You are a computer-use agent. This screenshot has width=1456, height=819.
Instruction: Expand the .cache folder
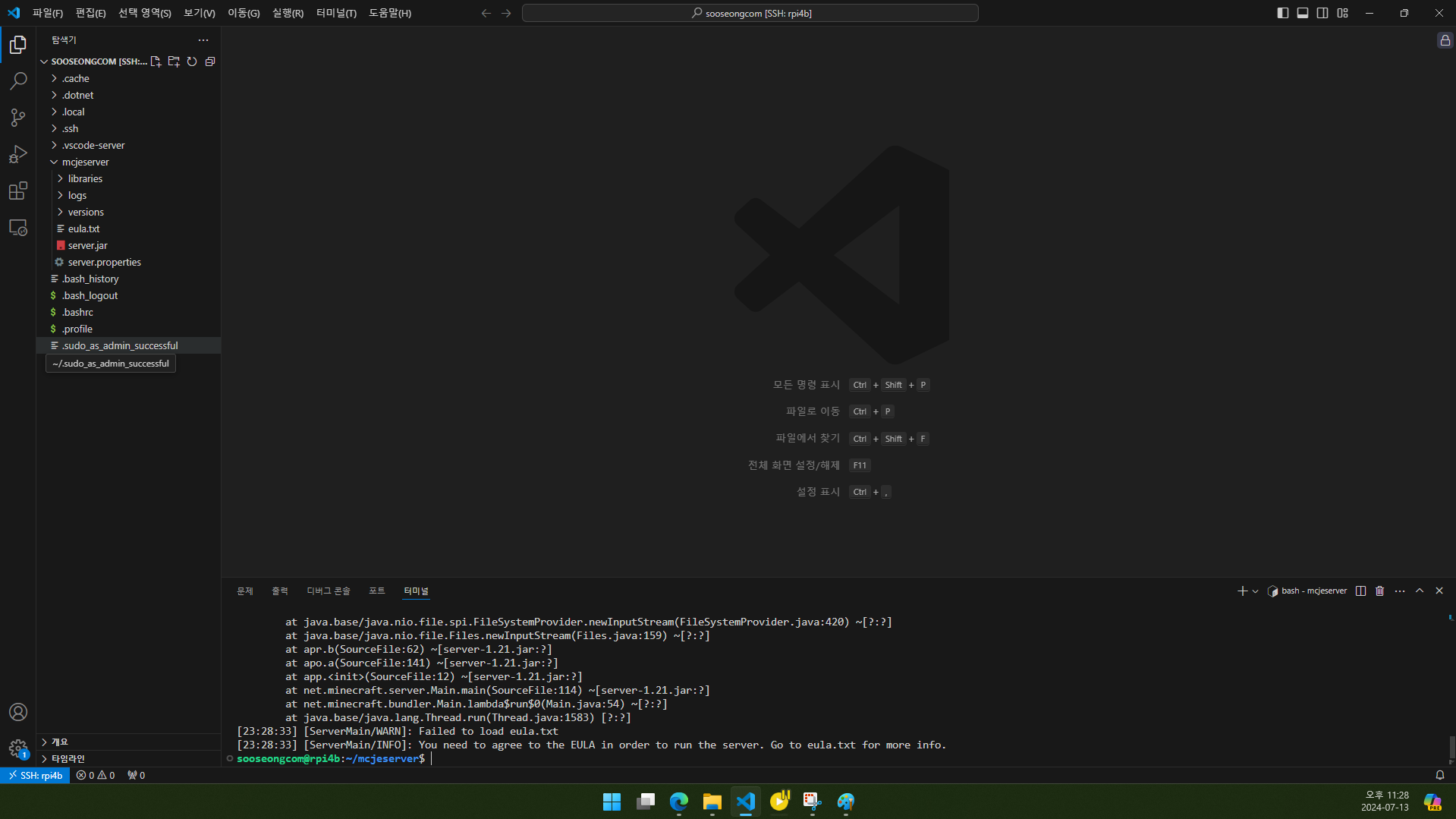(x=129, y=78)
